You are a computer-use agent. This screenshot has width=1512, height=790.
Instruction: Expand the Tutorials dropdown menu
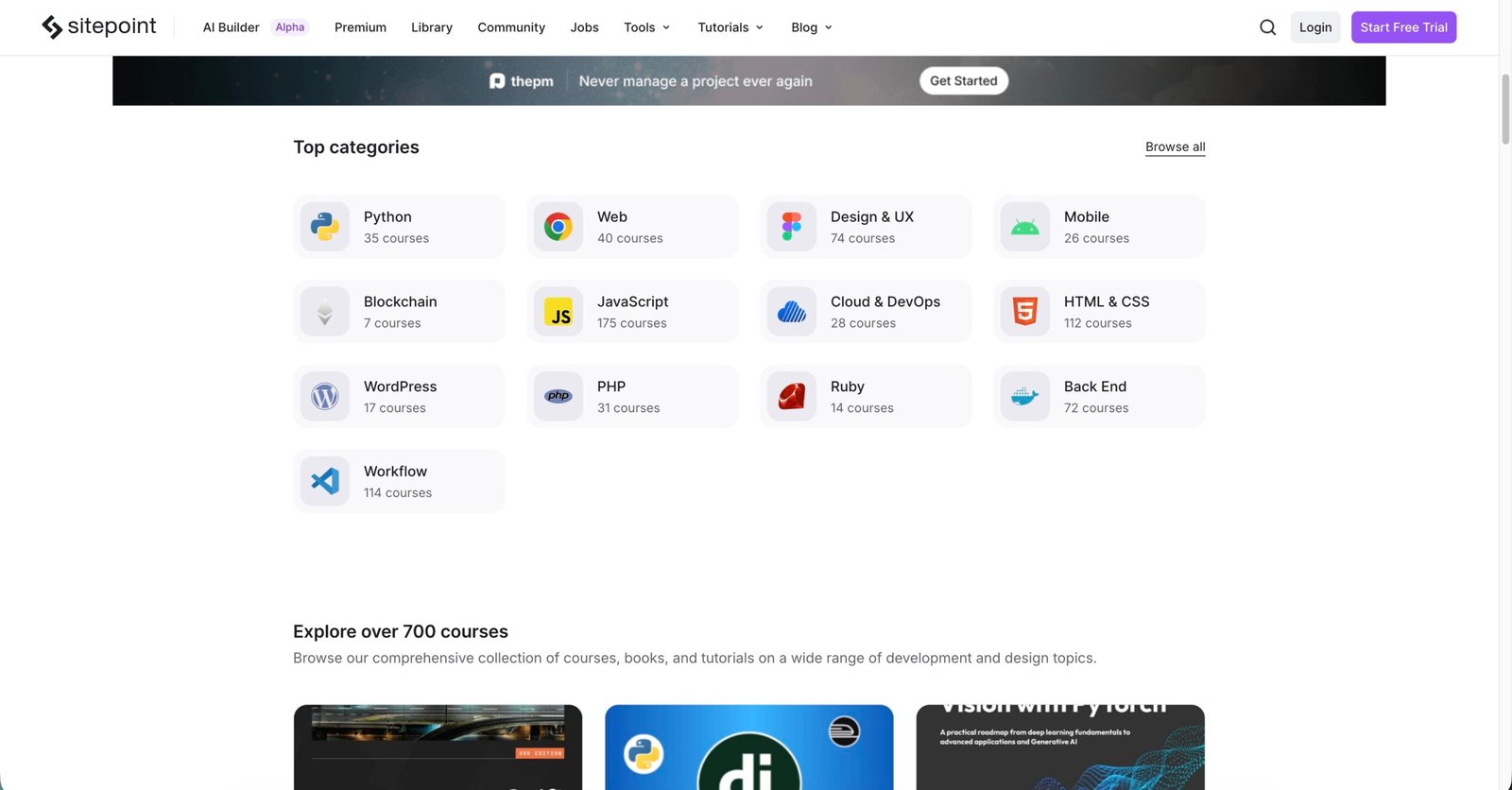pyautogui.click(x=730, y=27)
